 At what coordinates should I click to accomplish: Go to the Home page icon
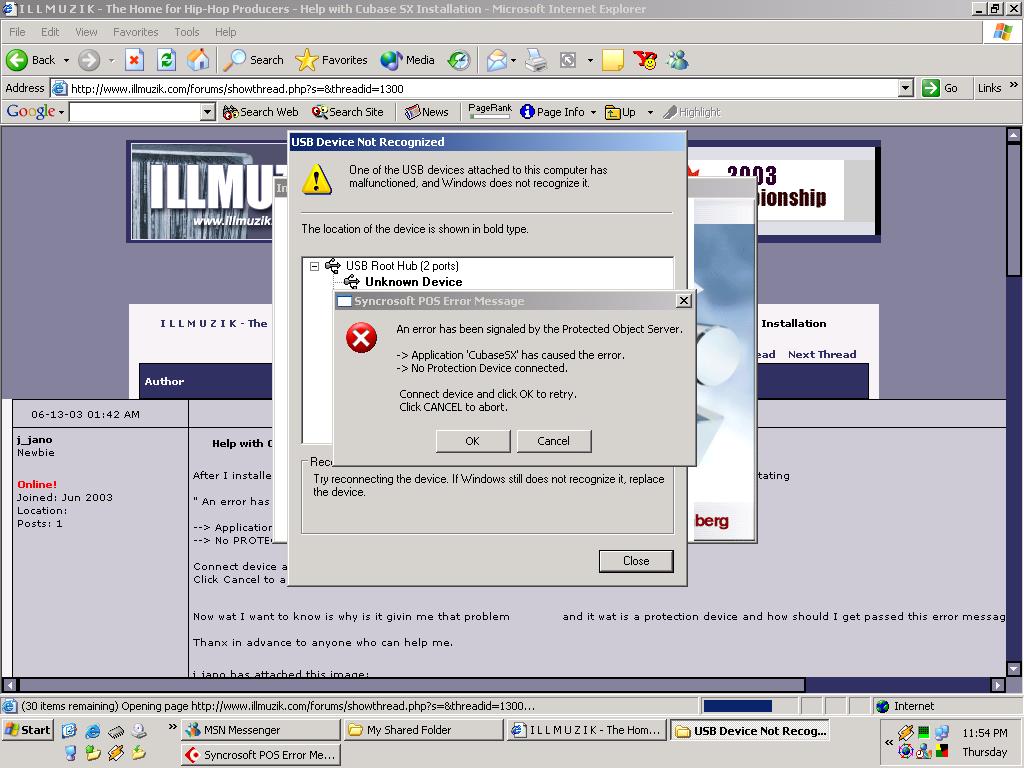pos(199,60)
